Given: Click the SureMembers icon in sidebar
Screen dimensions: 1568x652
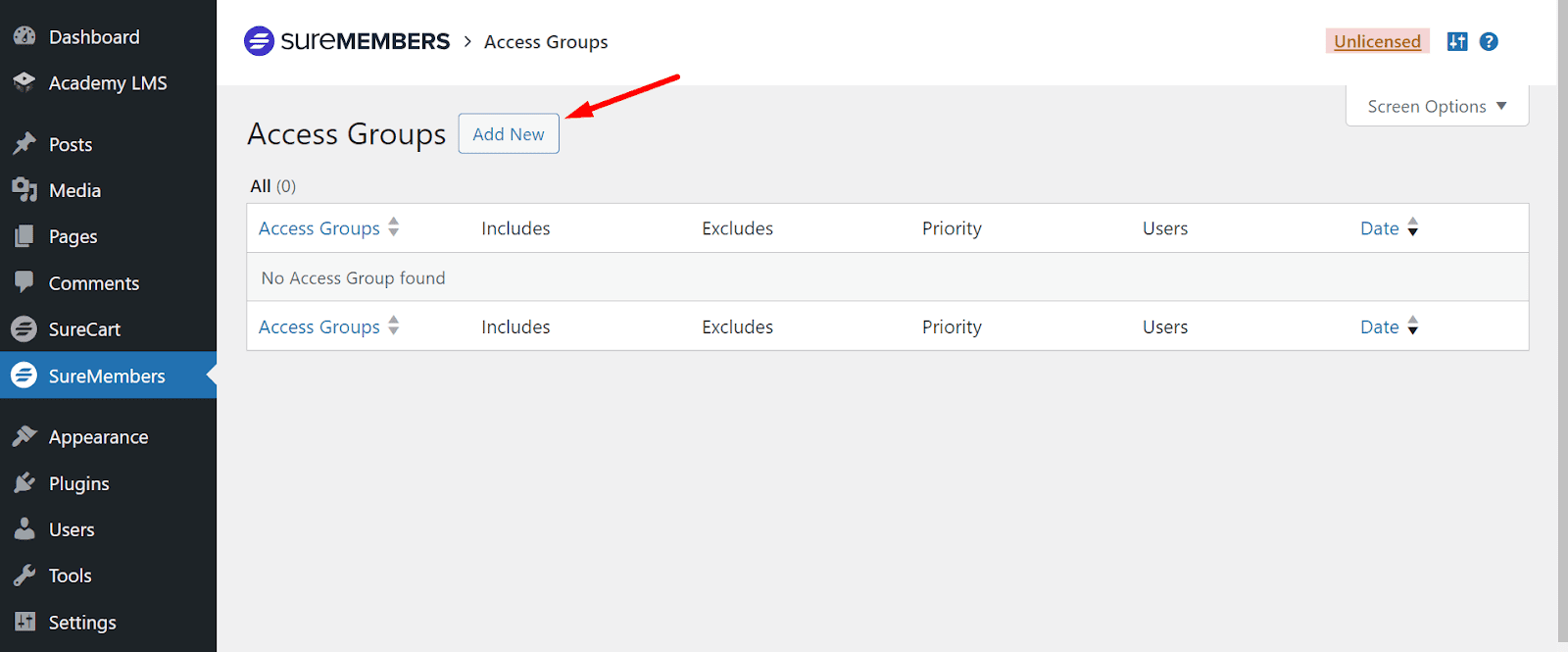Looking at the screenshot, I should (x=24, y=376).
